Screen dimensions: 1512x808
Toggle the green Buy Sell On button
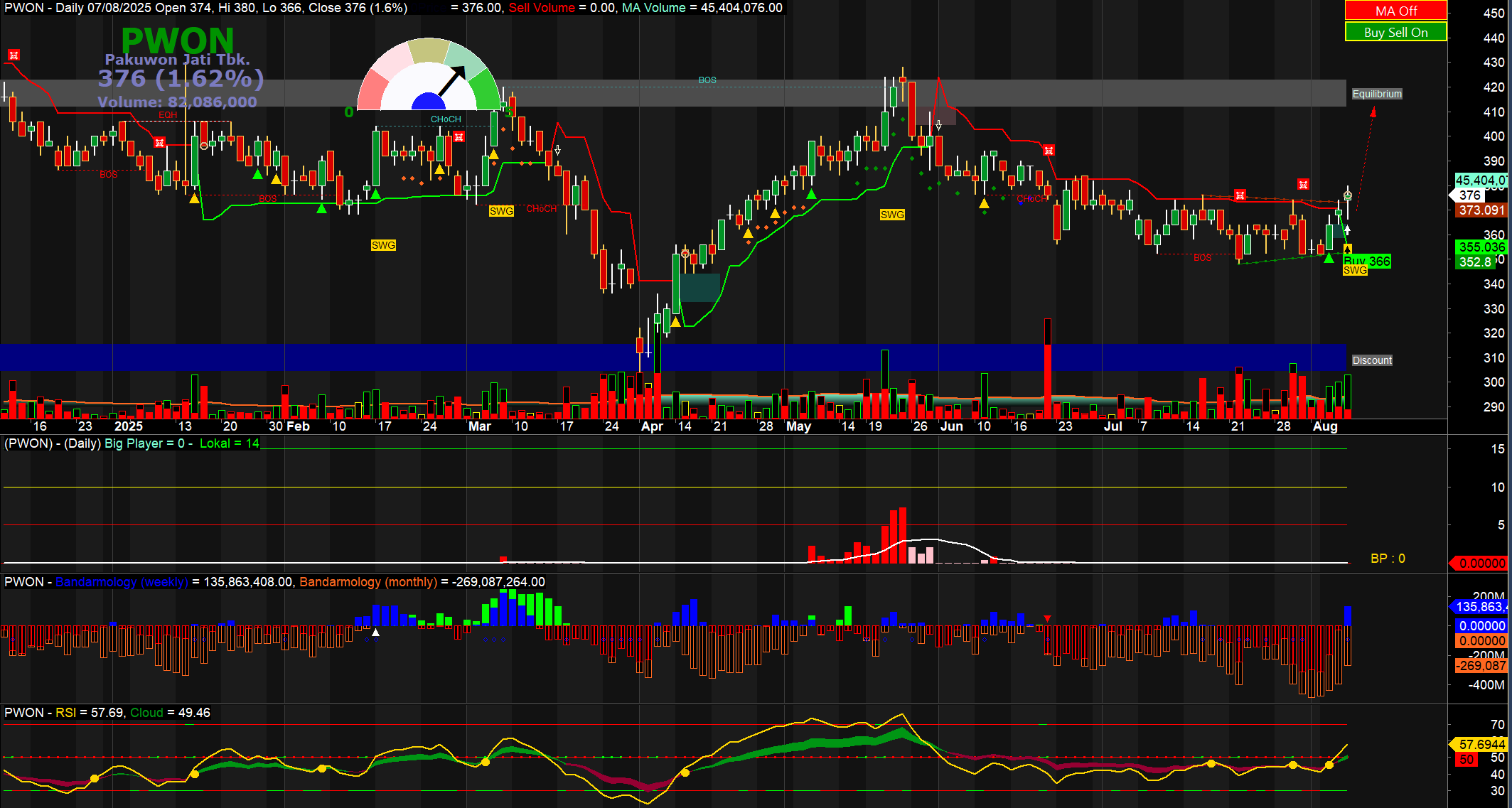[x=1395, y=33]
